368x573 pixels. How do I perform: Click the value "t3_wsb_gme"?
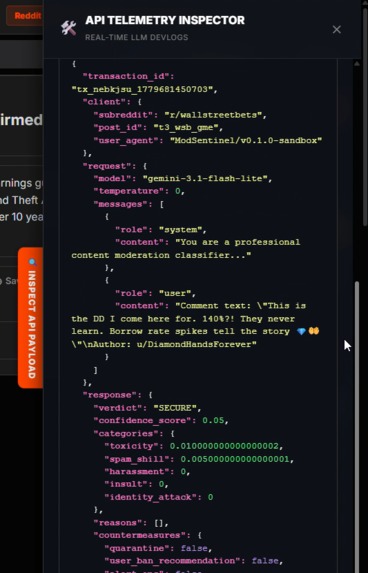tap(186, 128)
